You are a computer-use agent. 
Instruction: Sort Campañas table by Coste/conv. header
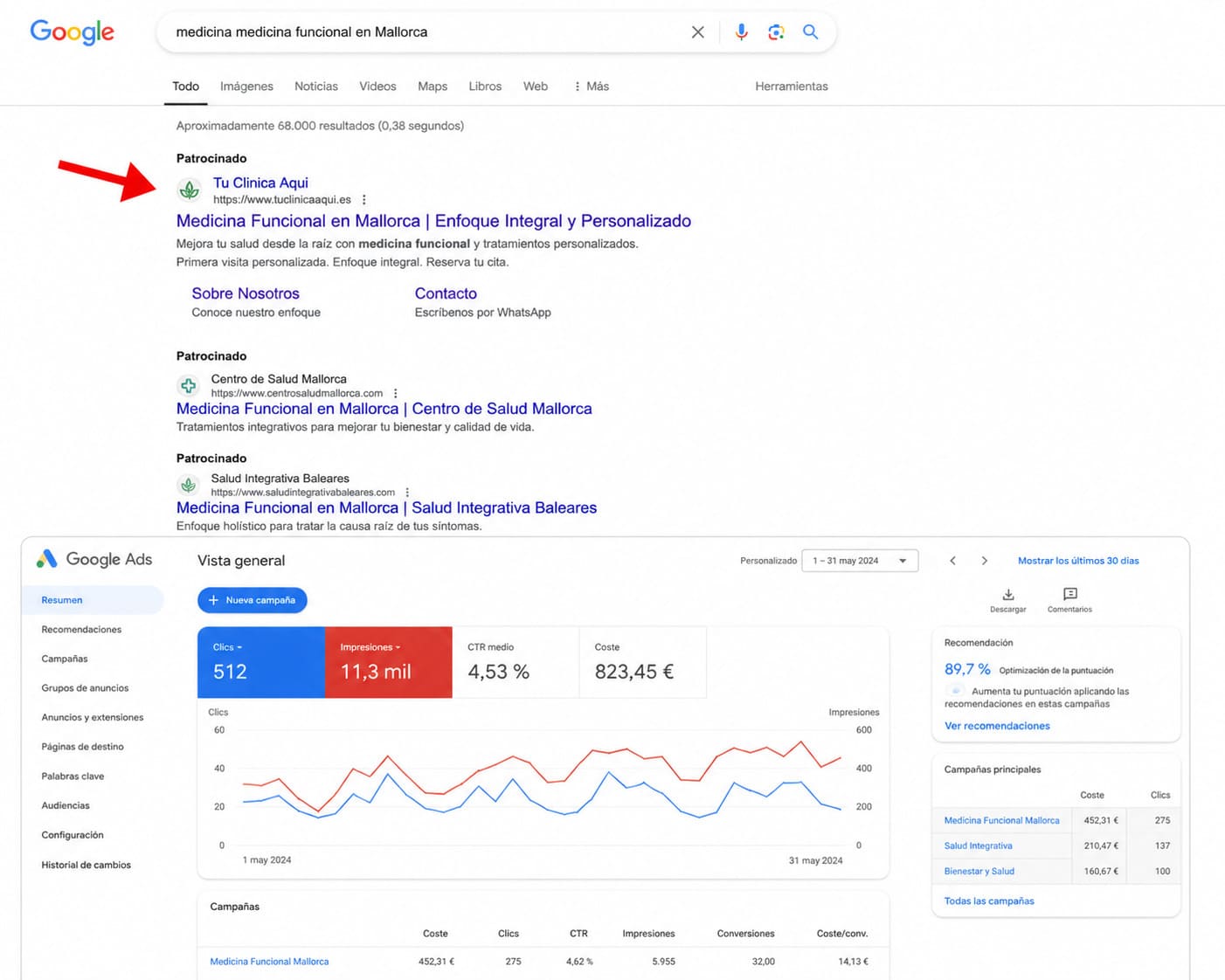tap(842, 934)
